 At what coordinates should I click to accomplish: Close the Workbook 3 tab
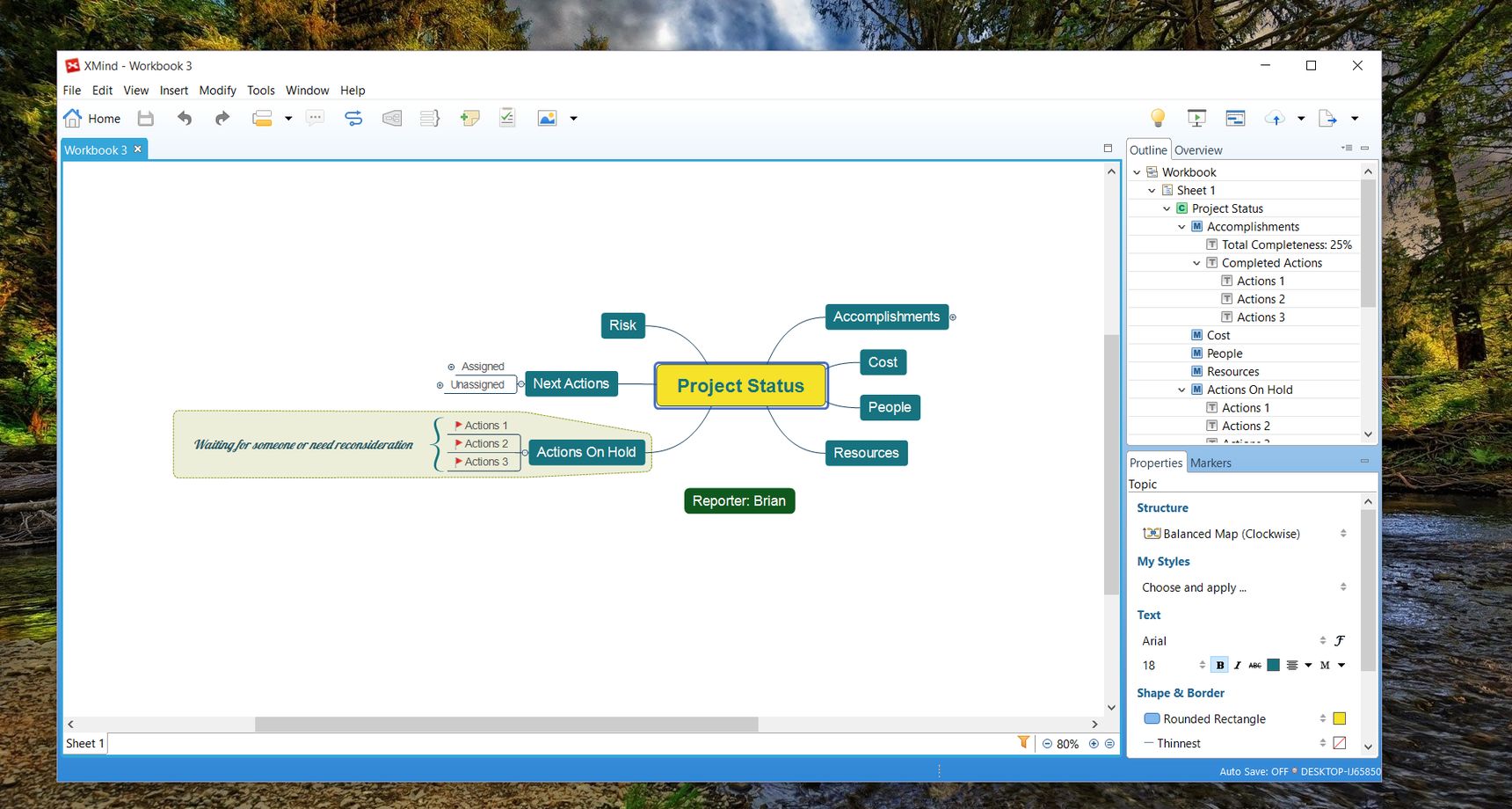tap(138, 149)
